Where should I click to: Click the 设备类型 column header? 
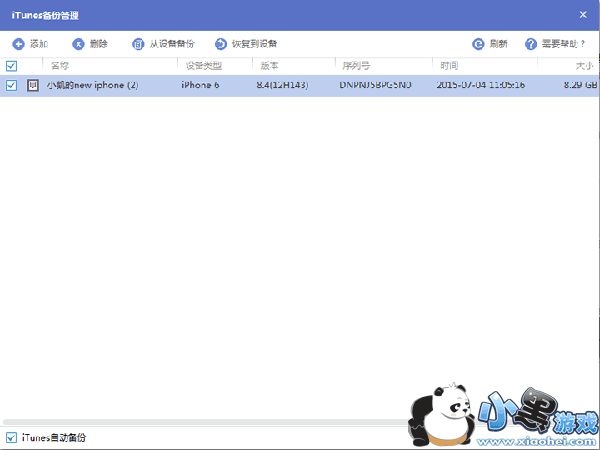tap(202, 66)
